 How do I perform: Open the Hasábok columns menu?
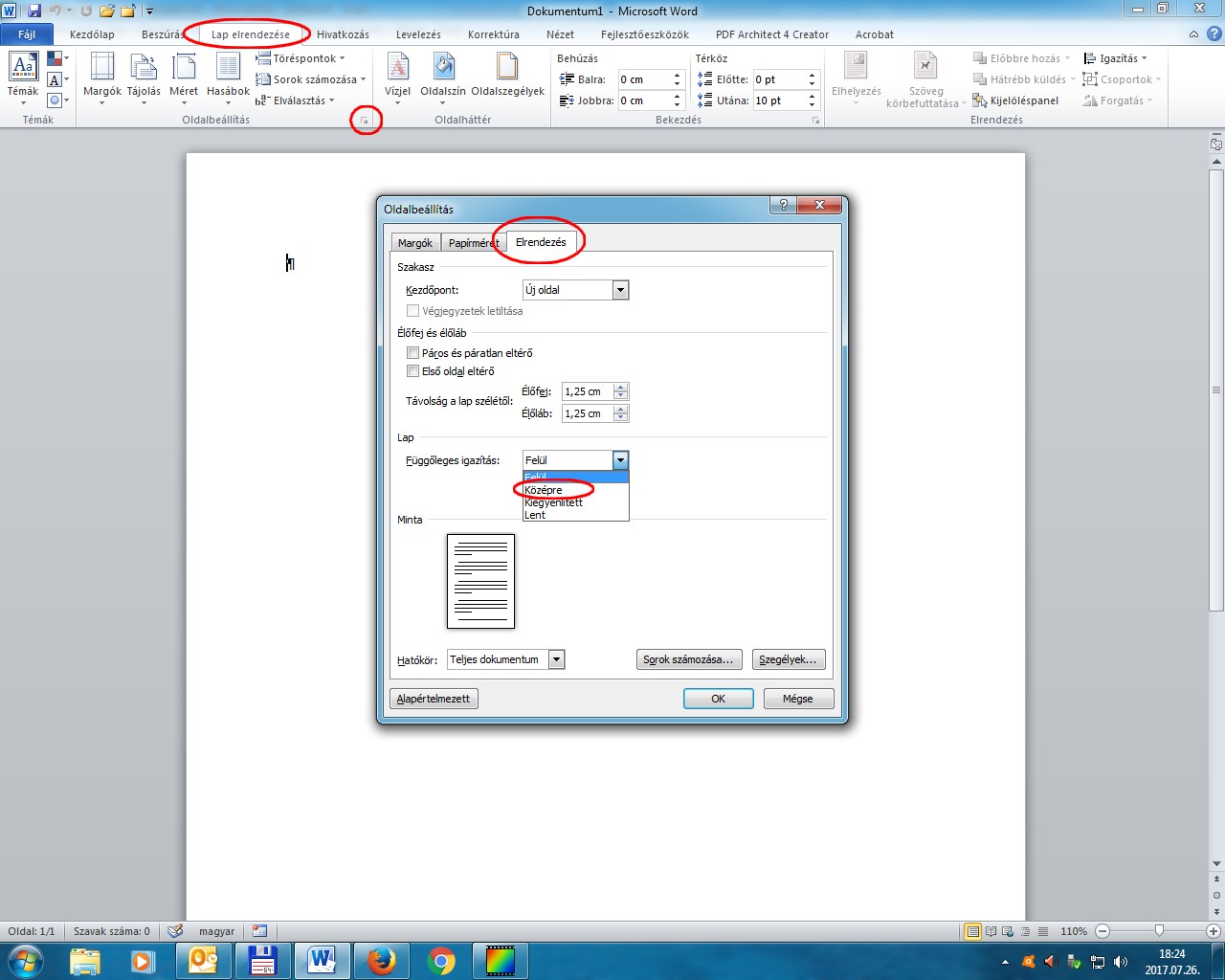[x=228, y=78]
